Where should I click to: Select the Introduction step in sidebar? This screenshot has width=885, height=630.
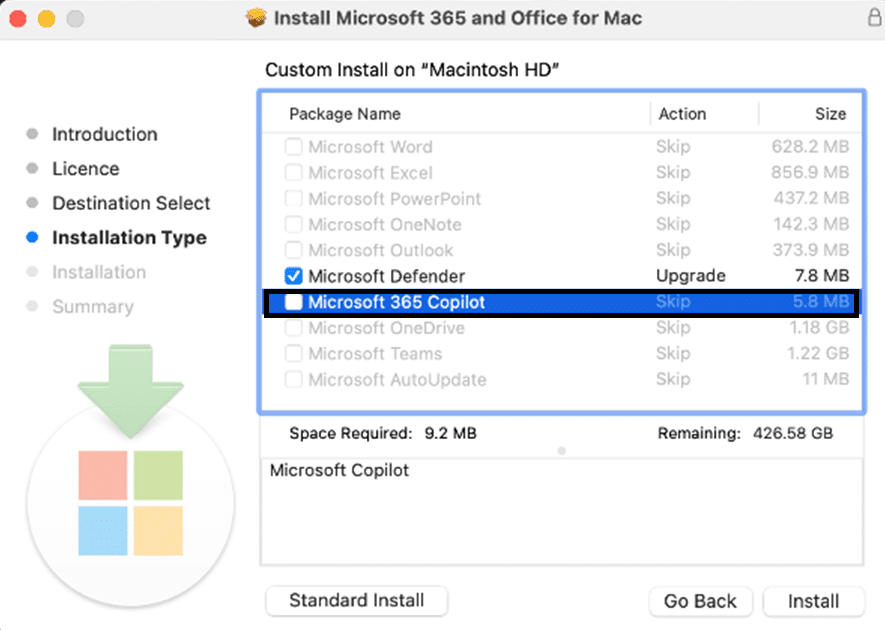click(104, 134)
